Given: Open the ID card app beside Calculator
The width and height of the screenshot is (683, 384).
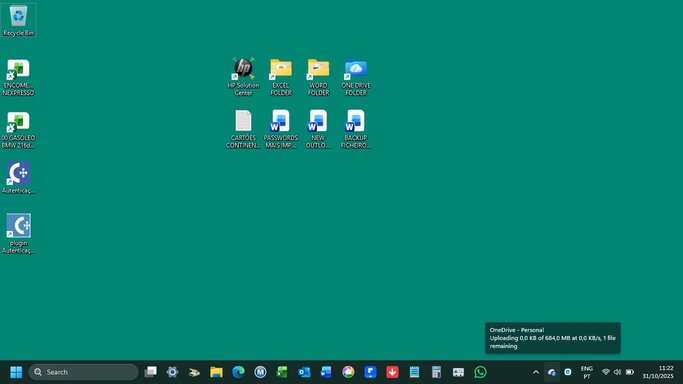Looking at the screenshot, I should [458, 372].
